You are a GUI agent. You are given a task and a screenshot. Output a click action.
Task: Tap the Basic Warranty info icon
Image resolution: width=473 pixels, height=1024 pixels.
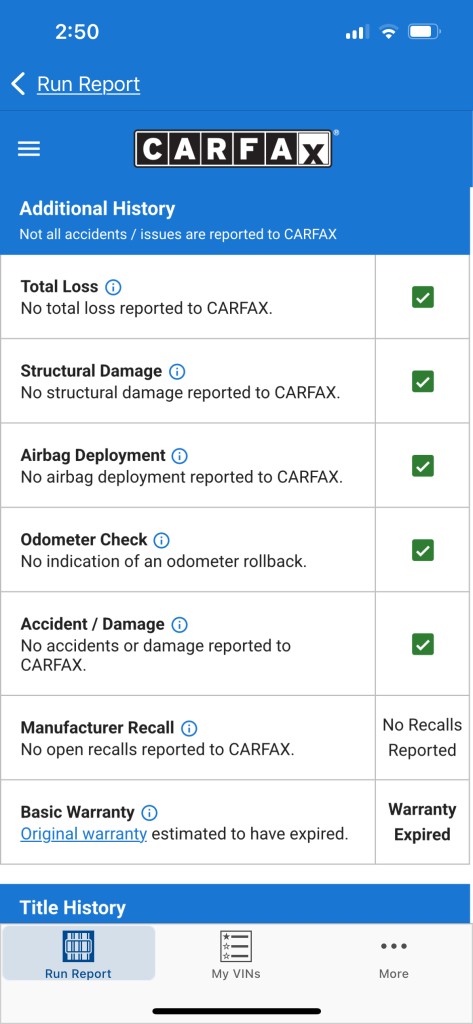click(x=150, y=813)
